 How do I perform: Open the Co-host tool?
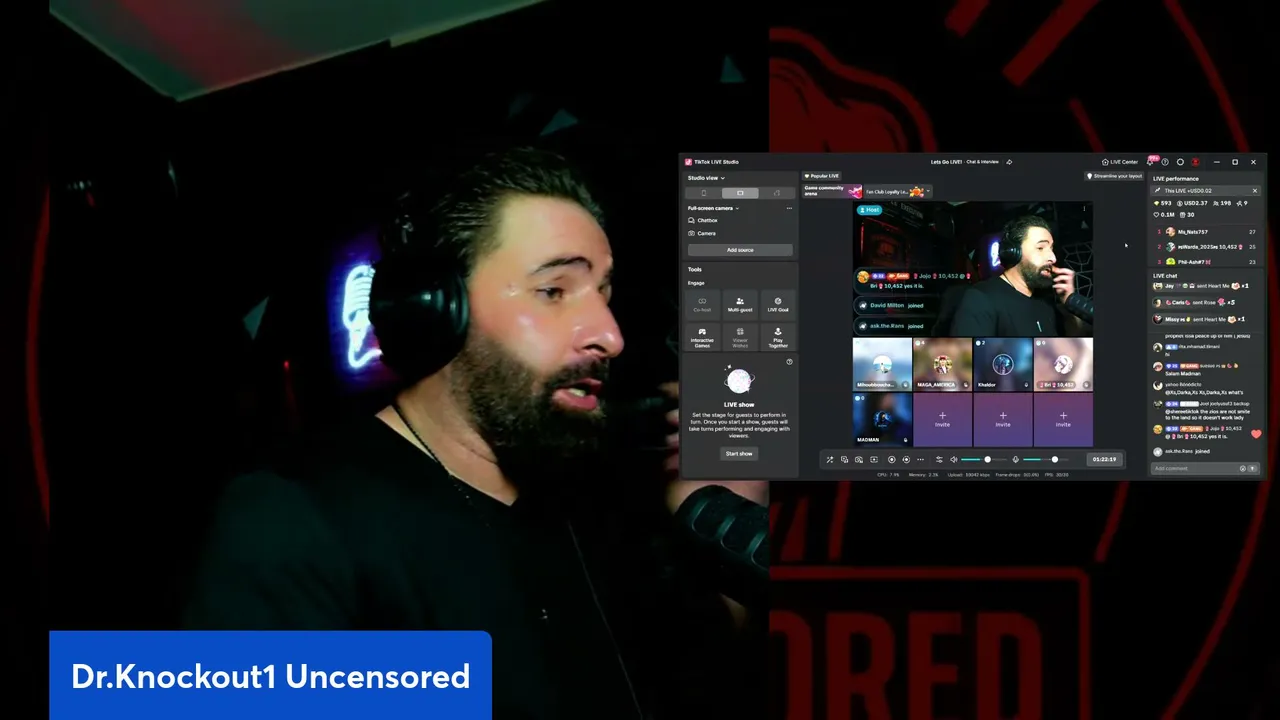(x=702, y=304)
